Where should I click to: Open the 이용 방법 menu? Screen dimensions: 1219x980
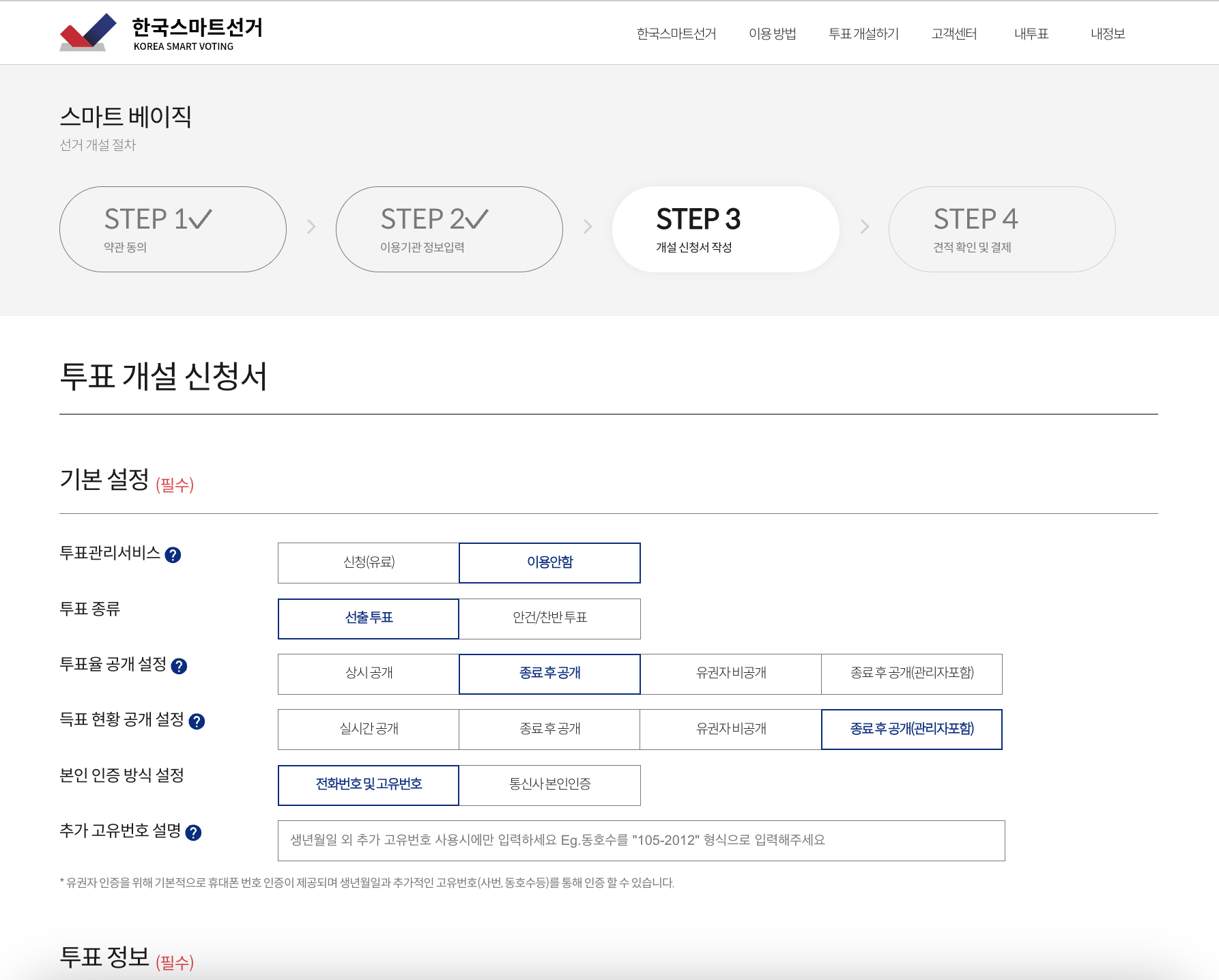point(773,33)
